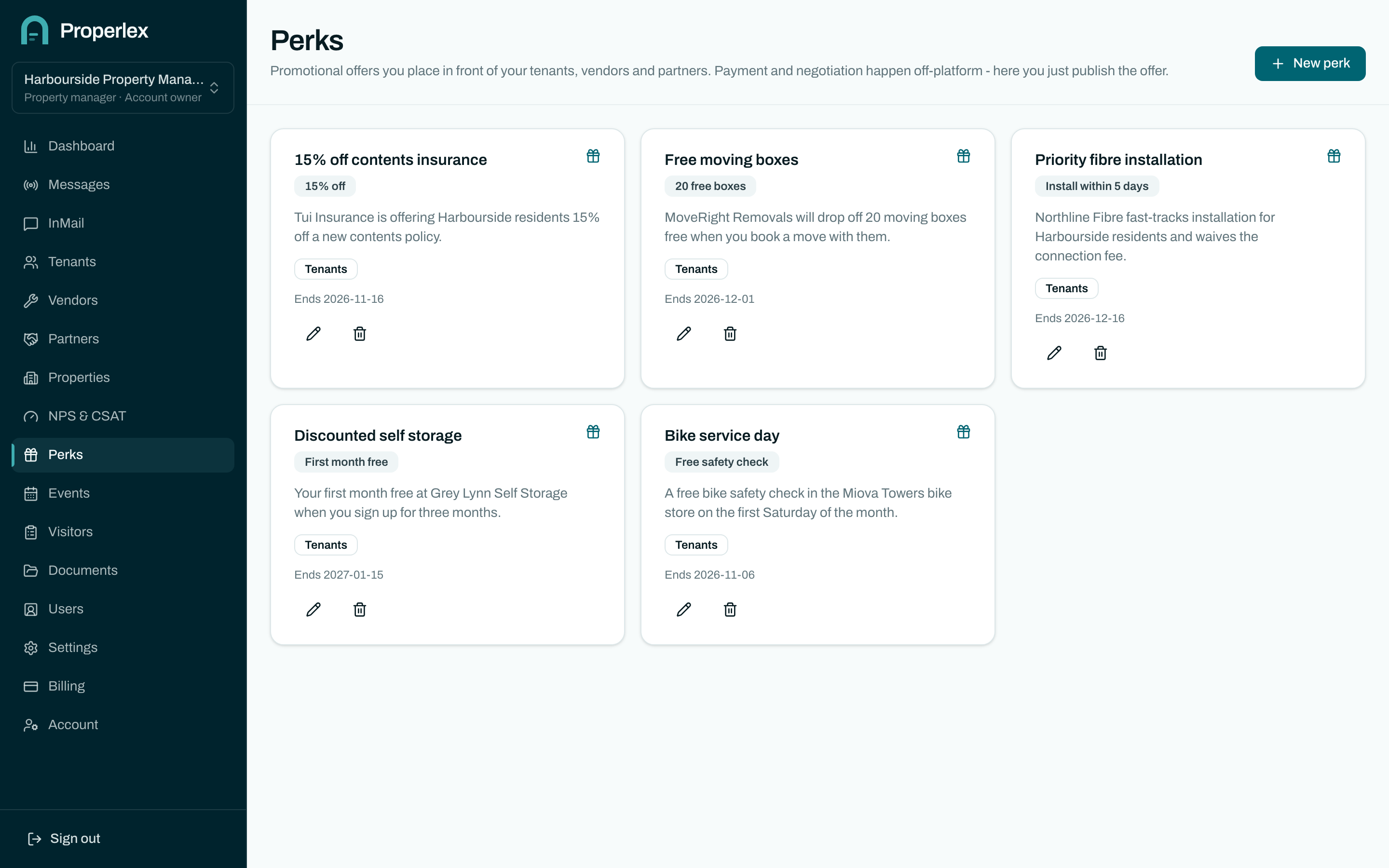This screenshot has width=1389, height=868.
Task: Click the Properlex logo icon
Action: (x=34, y=30)
